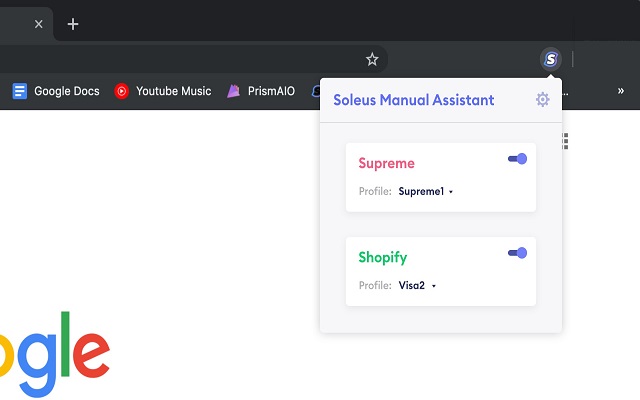Expand the Visa2 profile dropdown
Image resolution: width=640 pixels, height=400 pixels.
418,285
